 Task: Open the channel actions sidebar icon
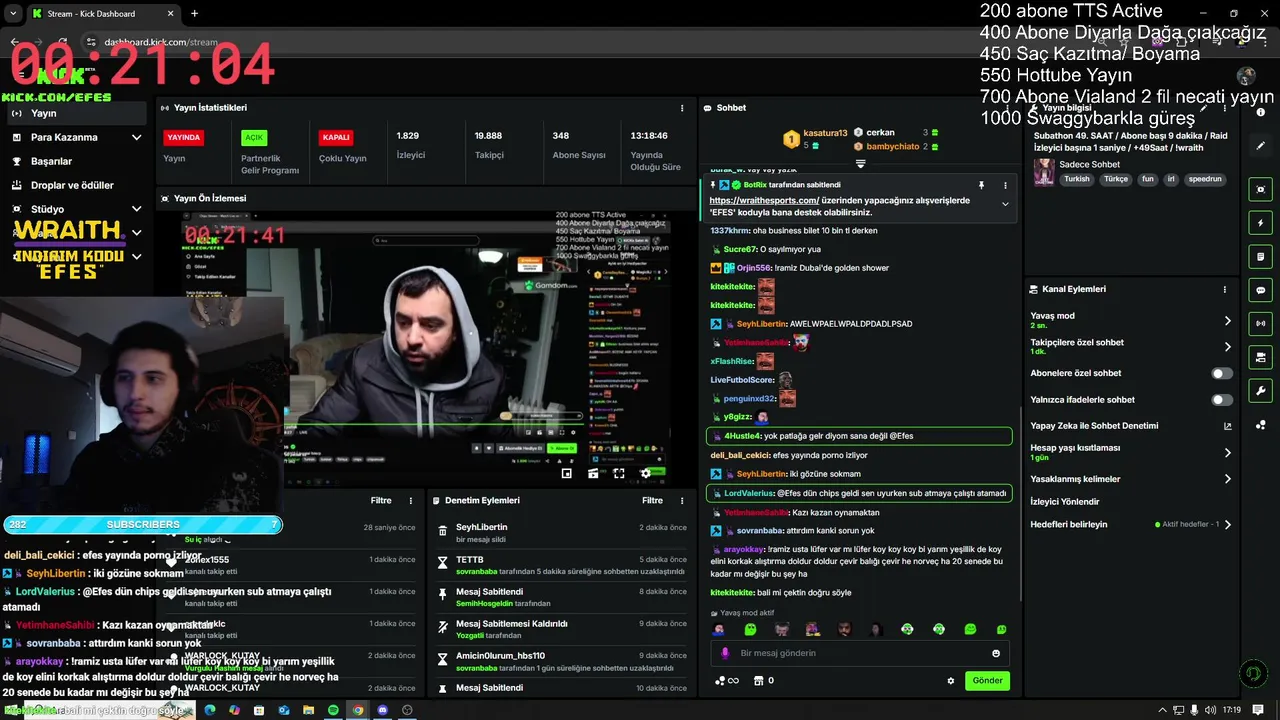tap(1260, 357)
